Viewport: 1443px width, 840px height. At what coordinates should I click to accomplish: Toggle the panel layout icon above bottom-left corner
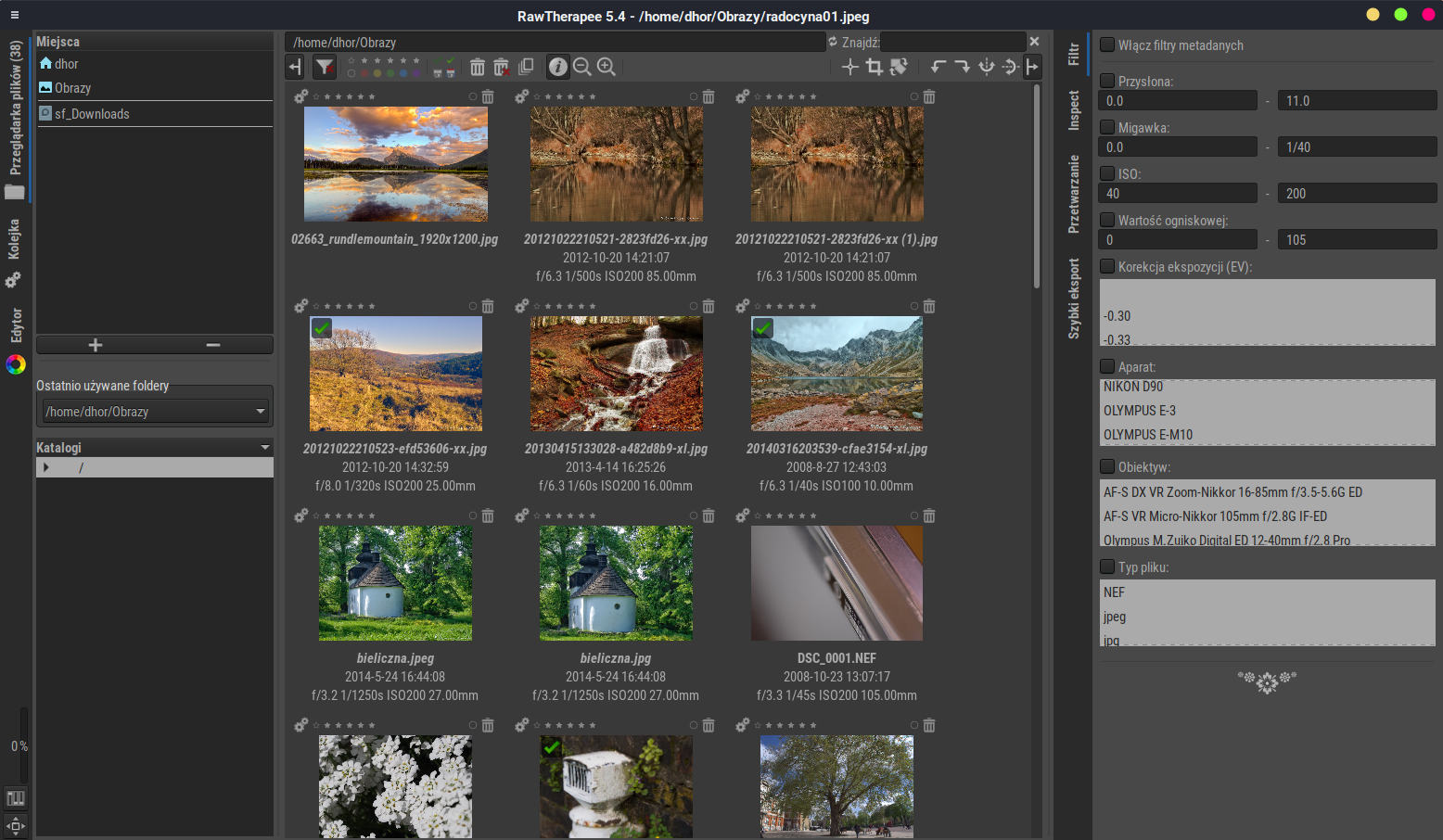16,798
